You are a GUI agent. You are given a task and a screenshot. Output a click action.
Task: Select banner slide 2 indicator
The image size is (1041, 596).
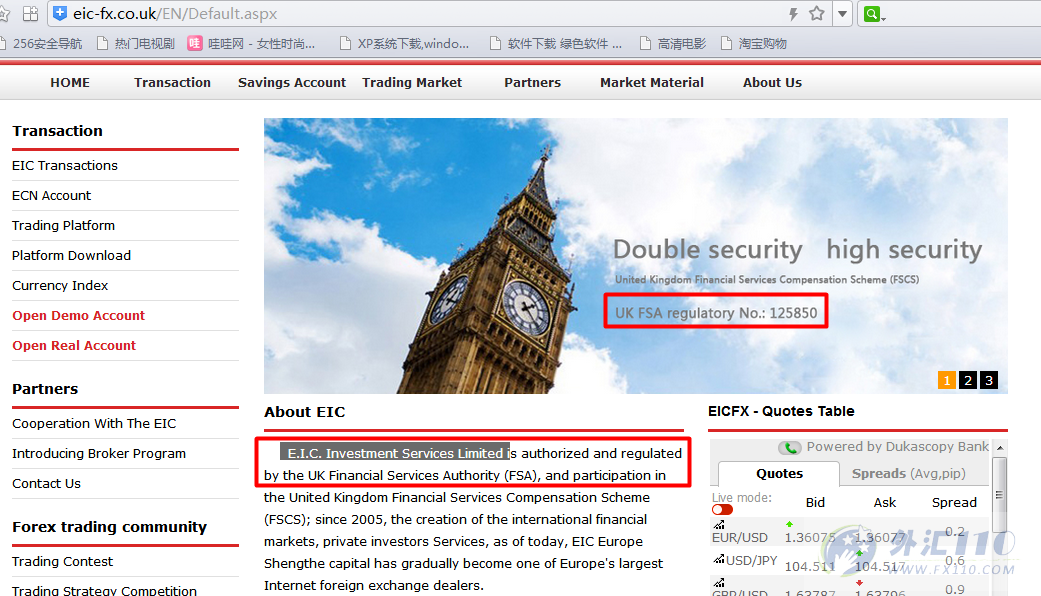pyautogui.click(x=968, y=380)
